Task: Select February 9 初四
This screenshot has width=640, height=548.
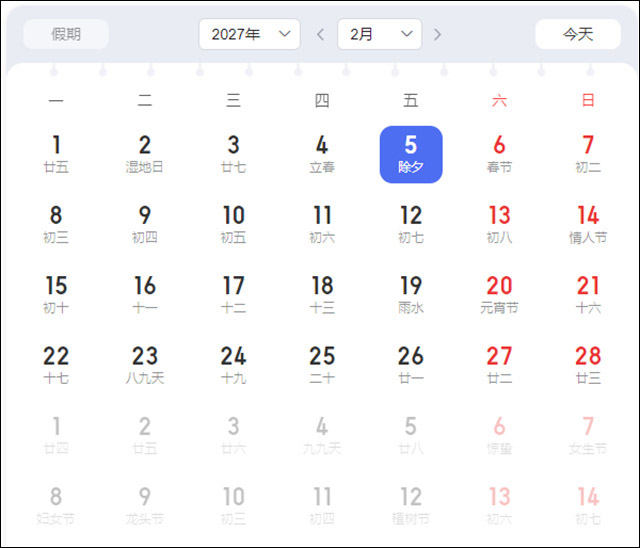Action: click(144, 225)
